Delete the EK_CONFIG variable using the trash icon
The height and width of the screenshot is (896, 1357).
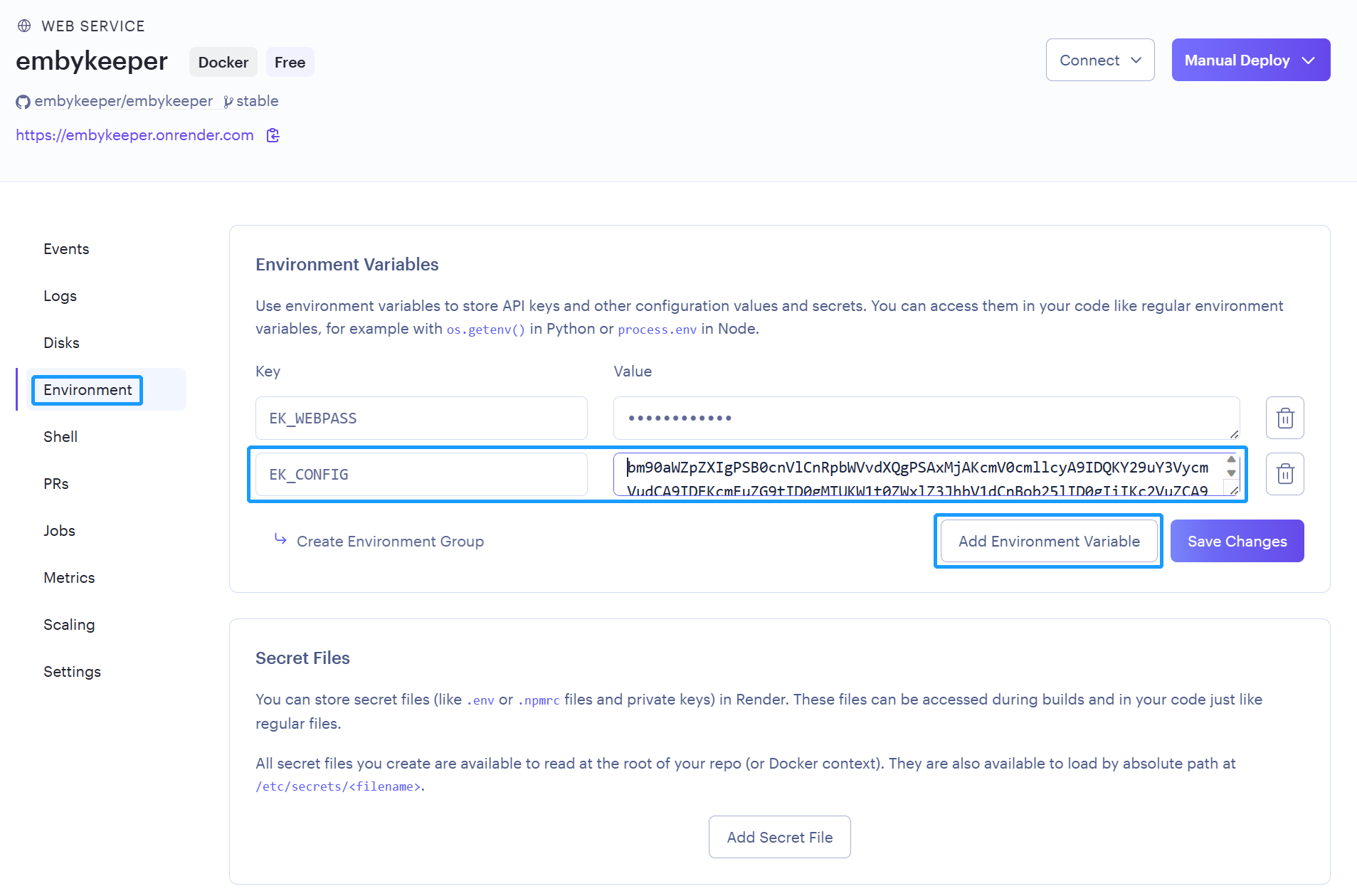1284,474
